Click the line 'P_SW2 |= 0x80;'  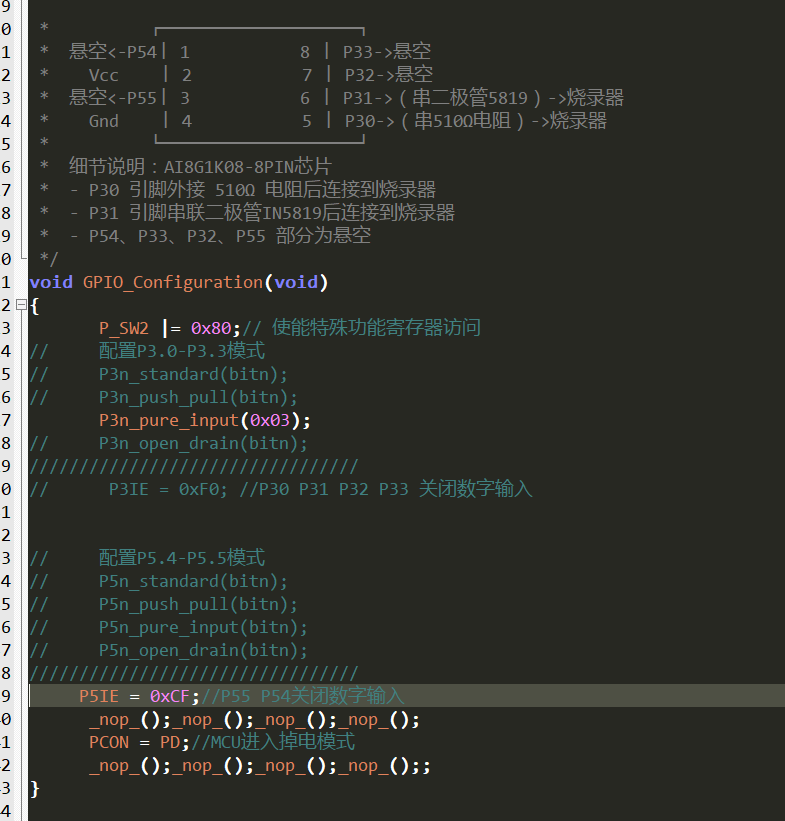[170, 328]
